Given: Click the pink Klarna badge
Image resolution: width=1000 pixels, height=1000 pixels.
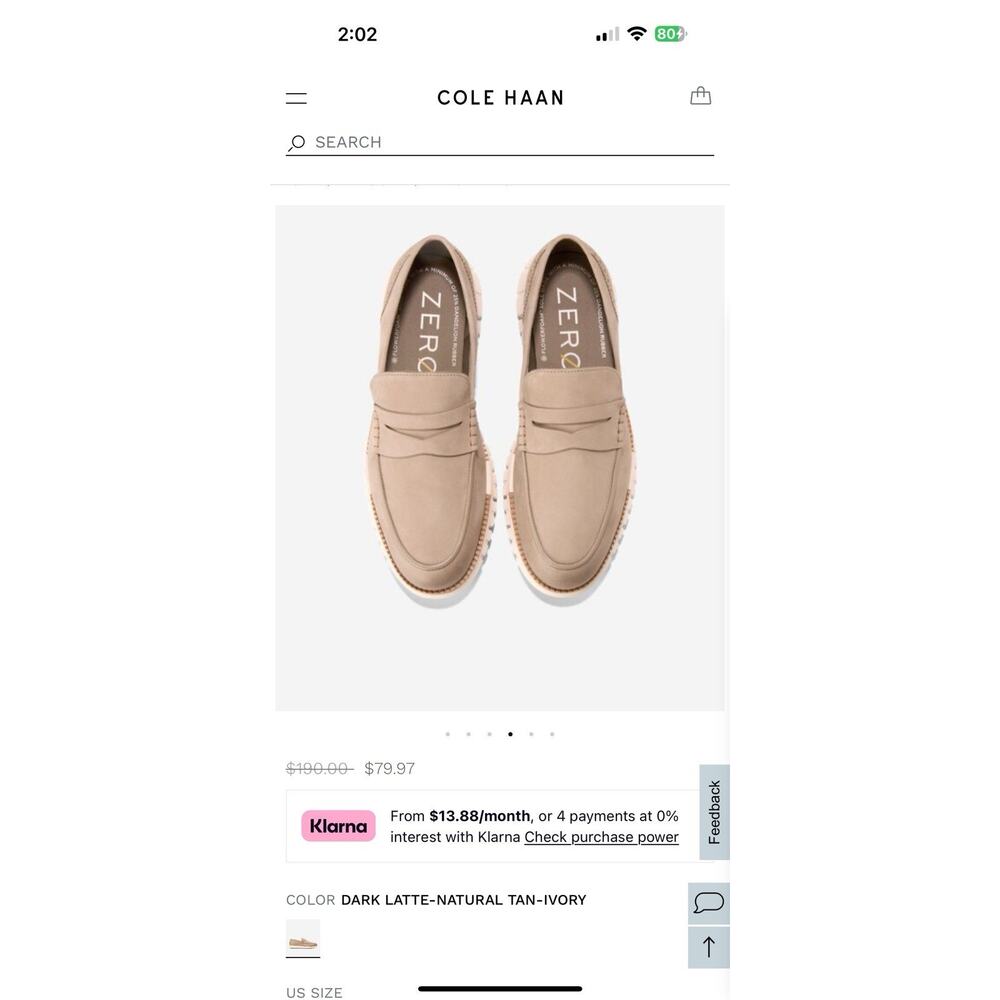Looking at the screenshot, I should tap(338, 825).
